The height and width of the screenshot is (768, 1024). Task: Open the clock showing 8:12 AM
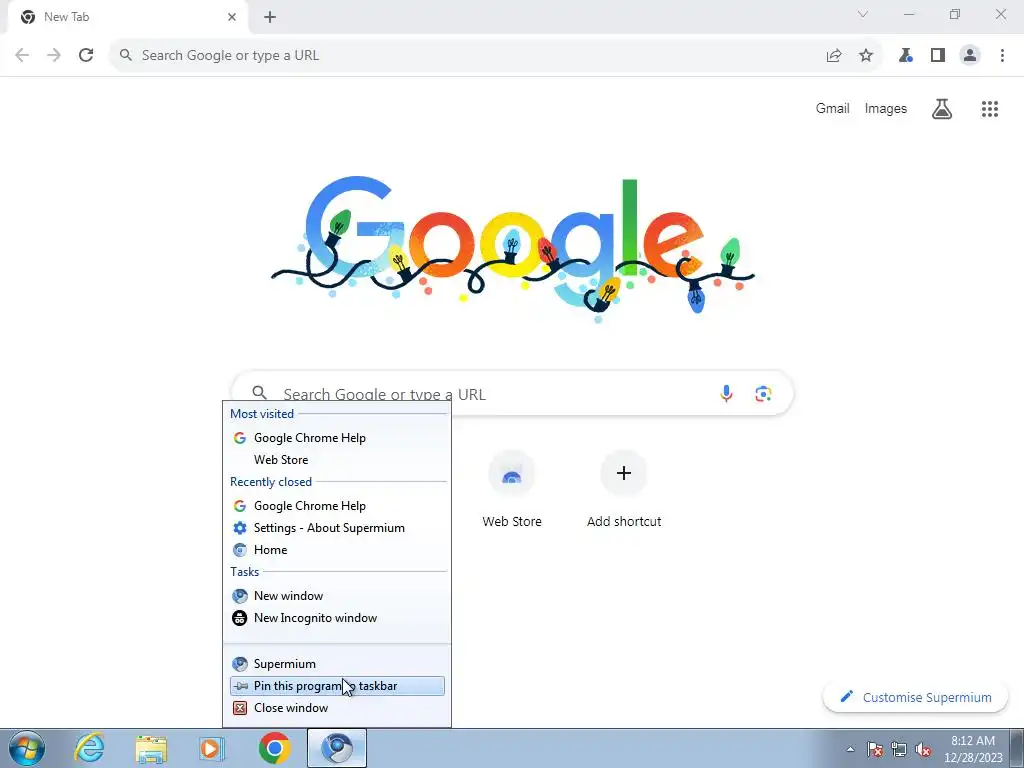click(973, 749)
